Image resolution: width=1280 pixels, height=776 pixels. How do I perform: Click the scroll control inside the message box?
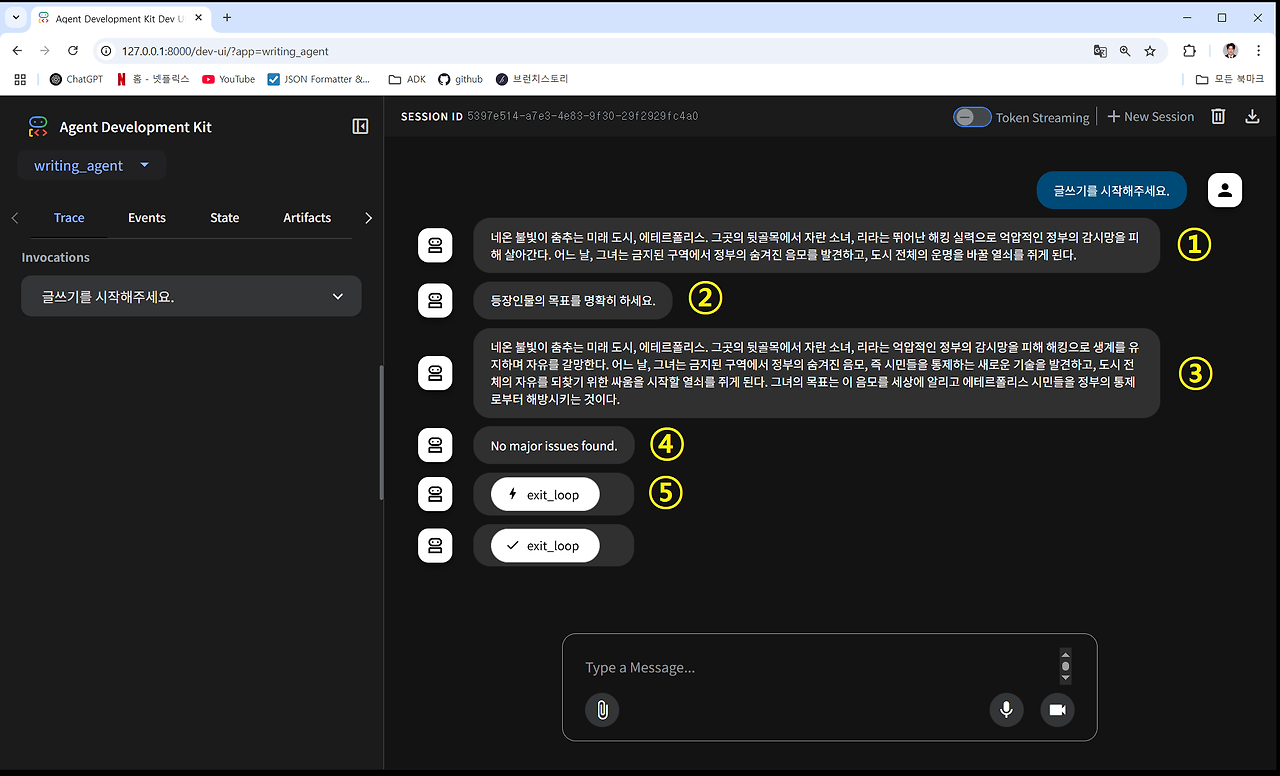click(x=1065, y=666)
